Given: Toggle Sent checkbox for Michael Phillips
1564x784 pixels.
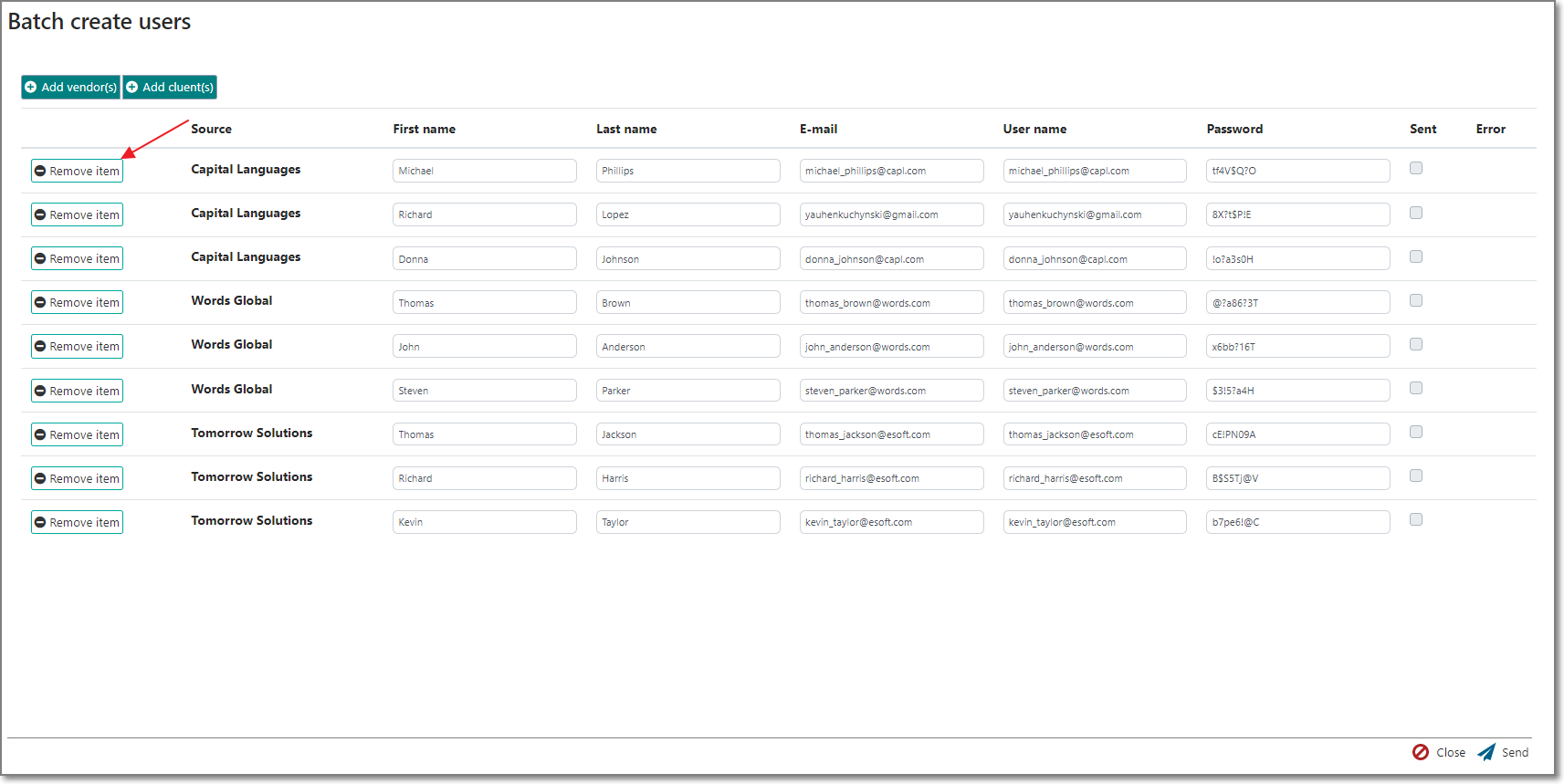Looking at the screenshot, I should [x=1416, y=168].
